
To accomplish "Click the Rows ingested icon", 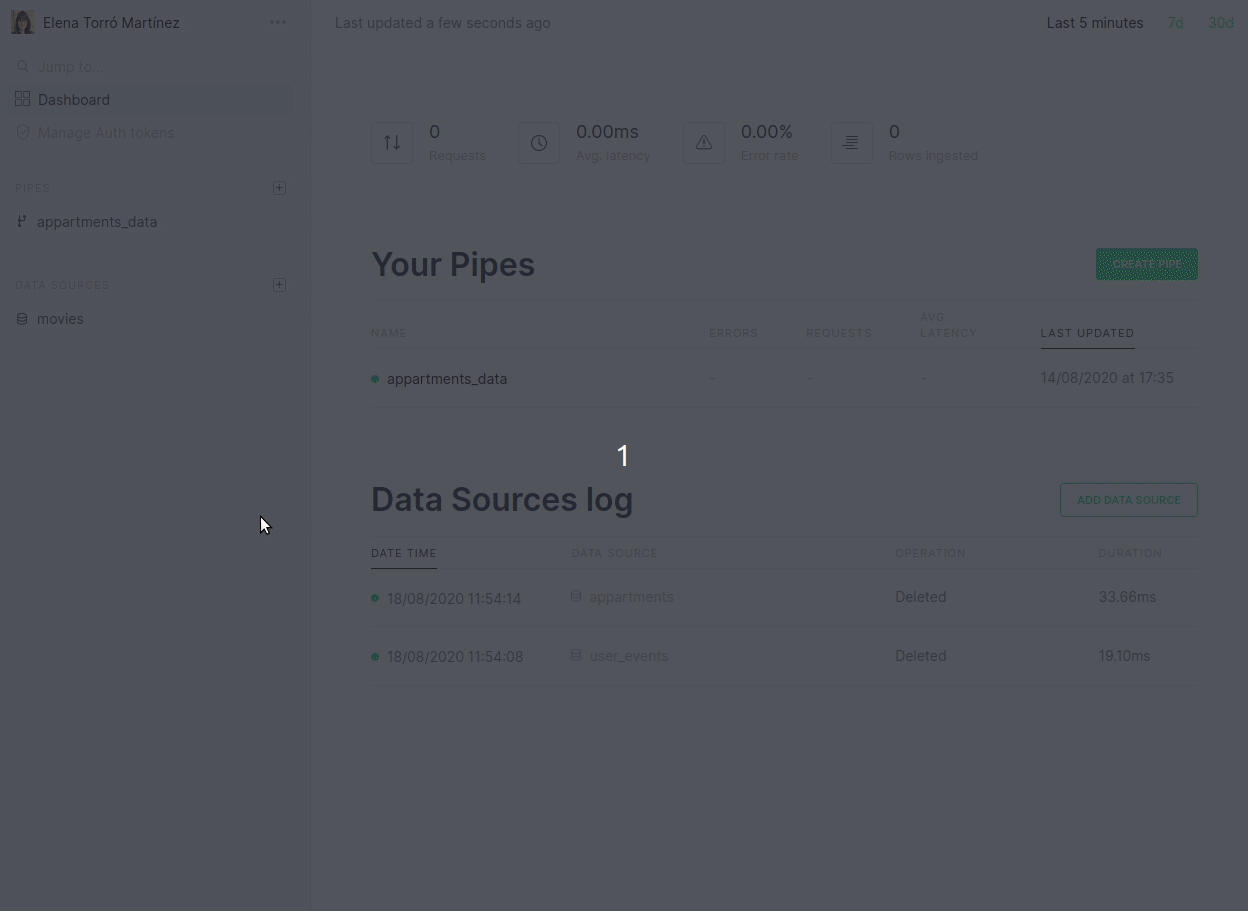I will click(851, 143).
